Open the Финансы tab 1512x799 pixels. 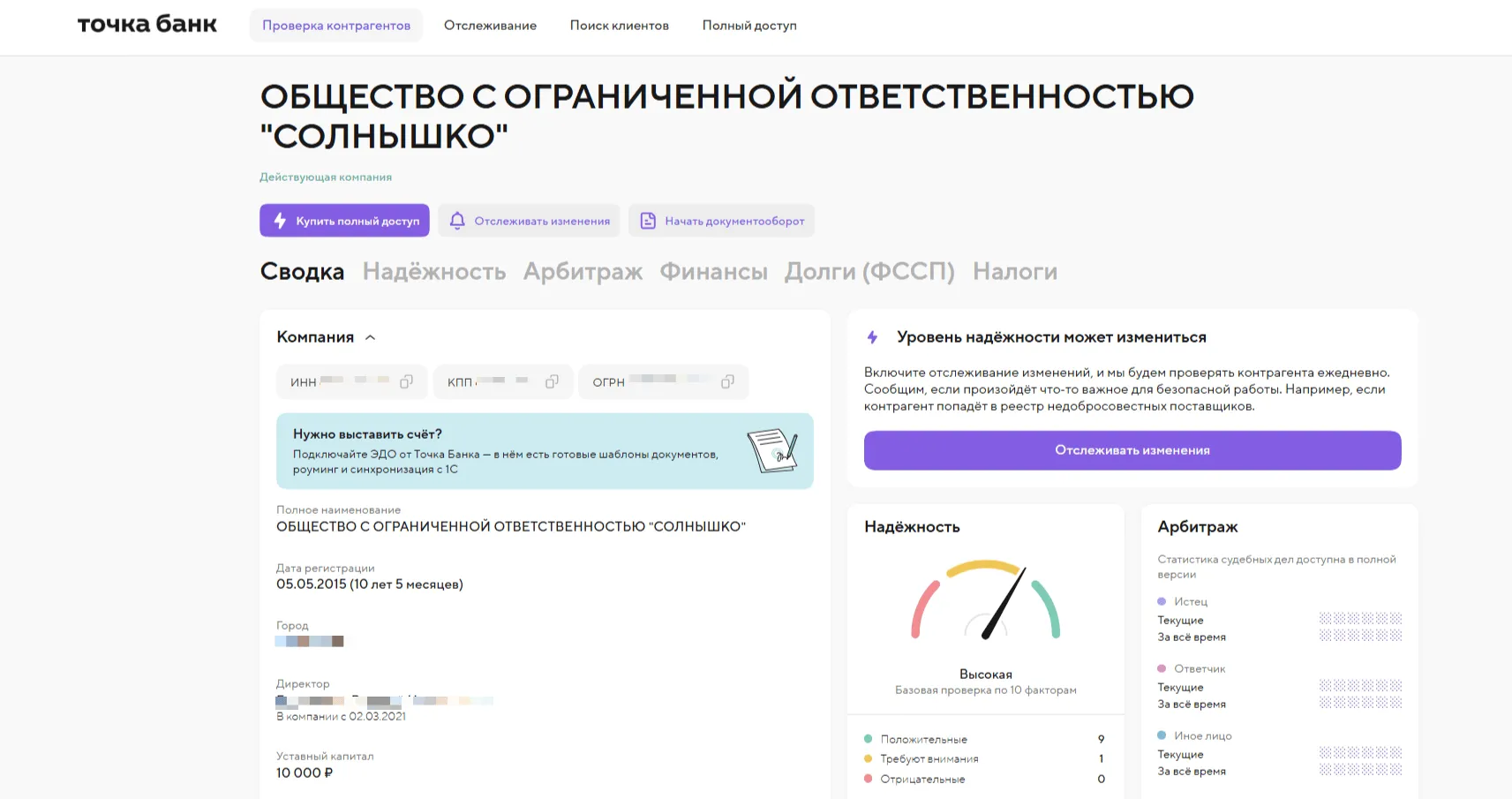pos(713,272)
